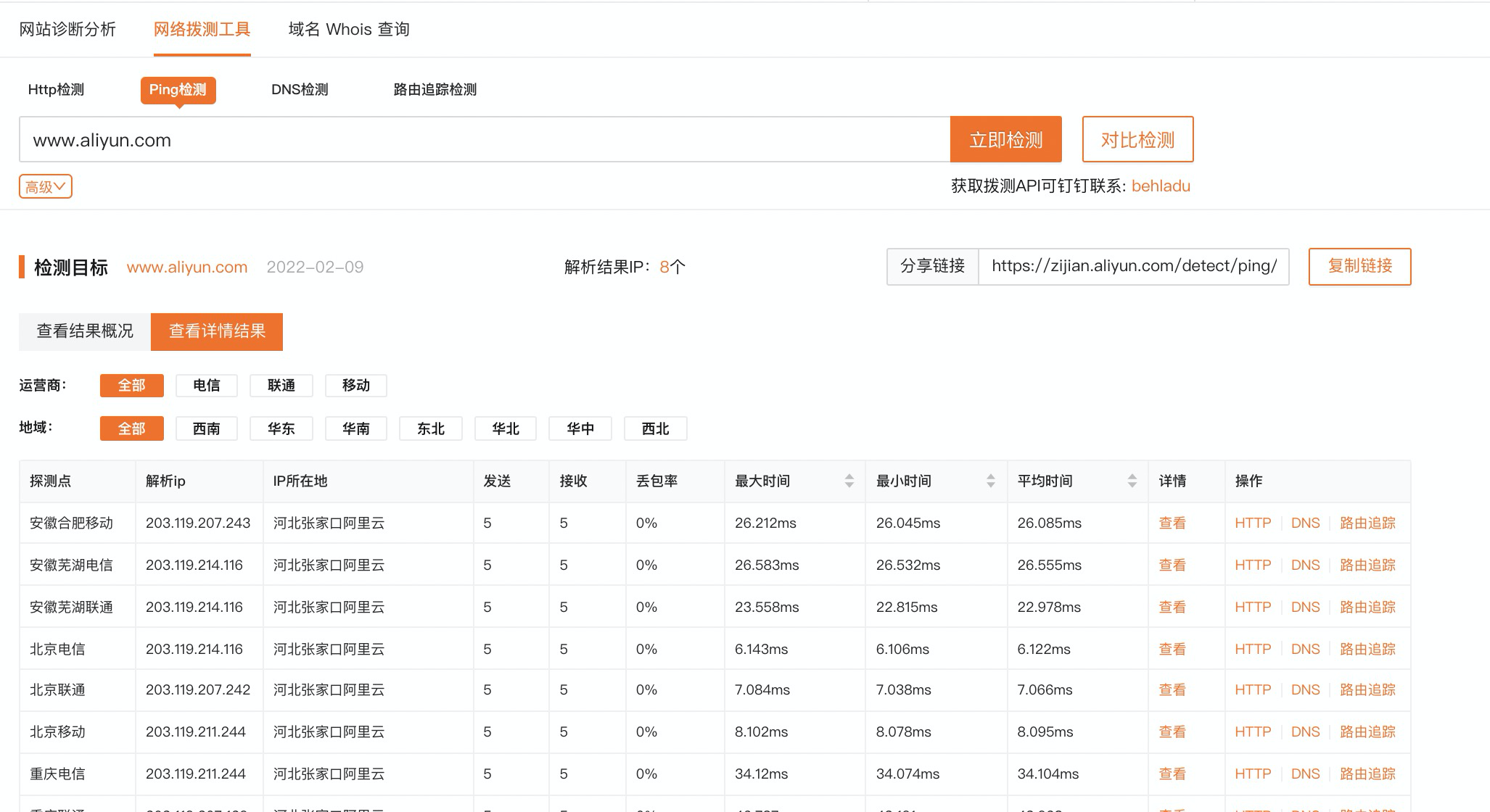Filter region by 西北
Image resolution: width=1490 pixels, height=812 pixels.
click(x=656, y=428)
